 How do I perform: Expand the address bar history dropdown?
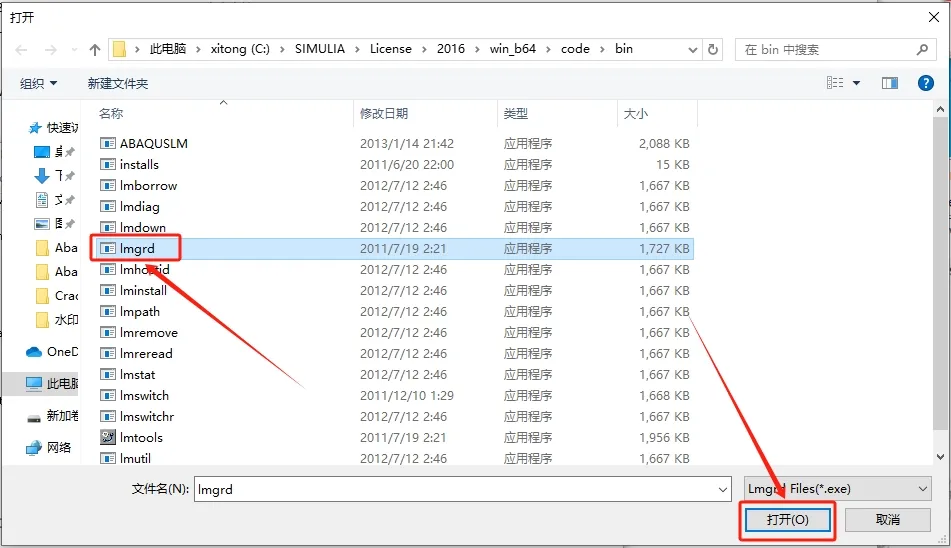pyautogui.click(x=693, y=50)
